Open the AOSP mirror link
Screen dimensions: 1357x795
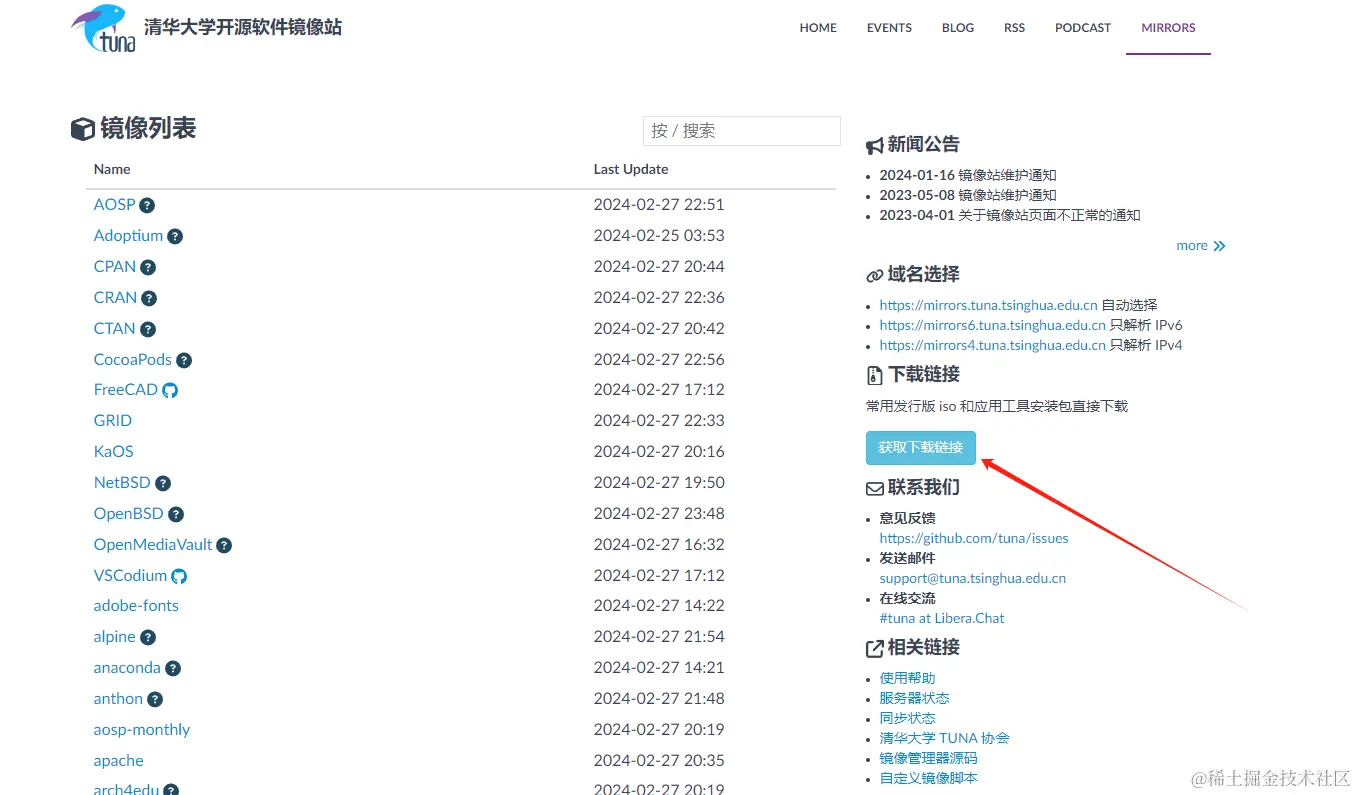[114, 204]
